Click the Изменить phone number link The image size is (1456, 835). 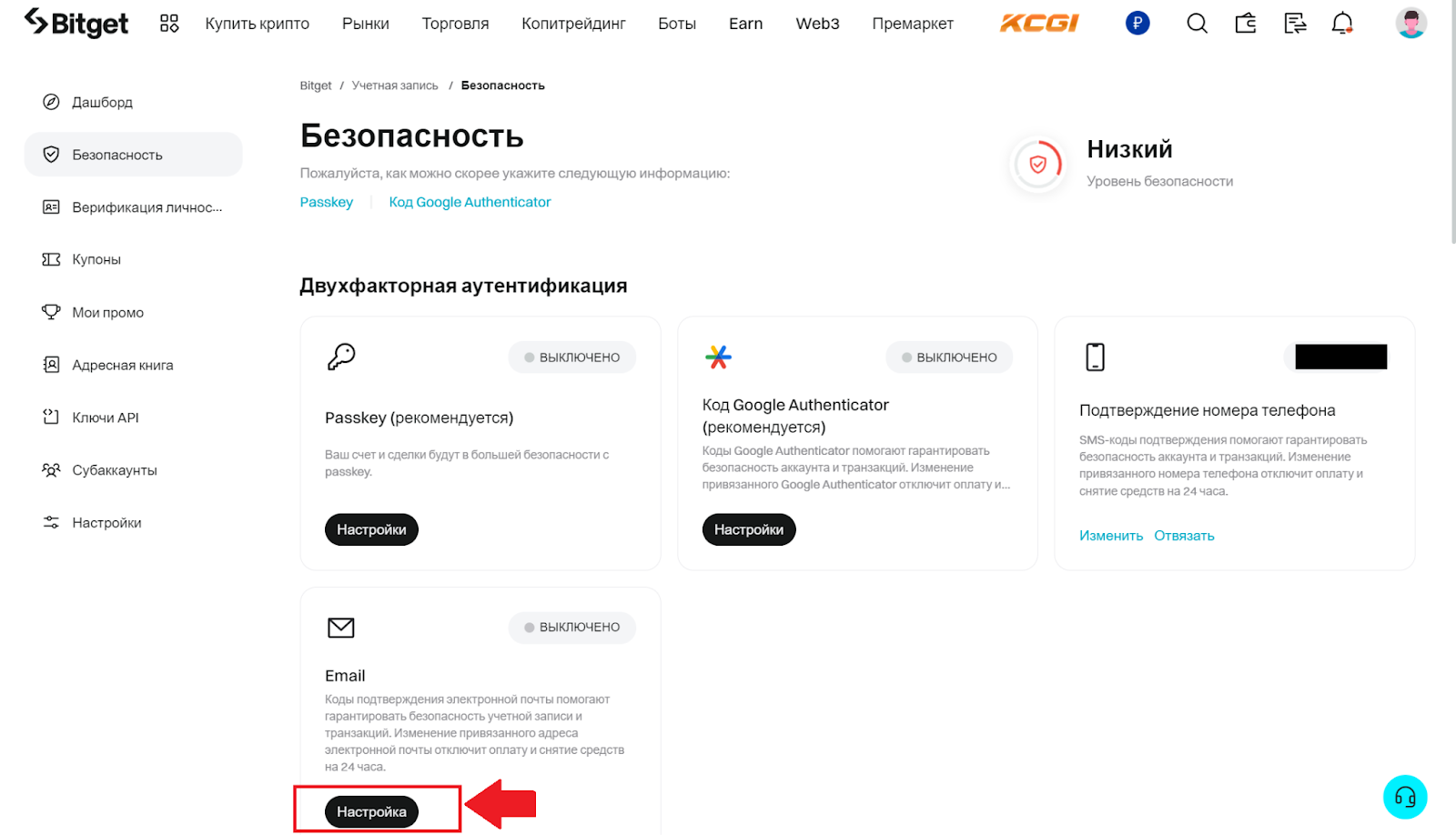point(1110,536)
